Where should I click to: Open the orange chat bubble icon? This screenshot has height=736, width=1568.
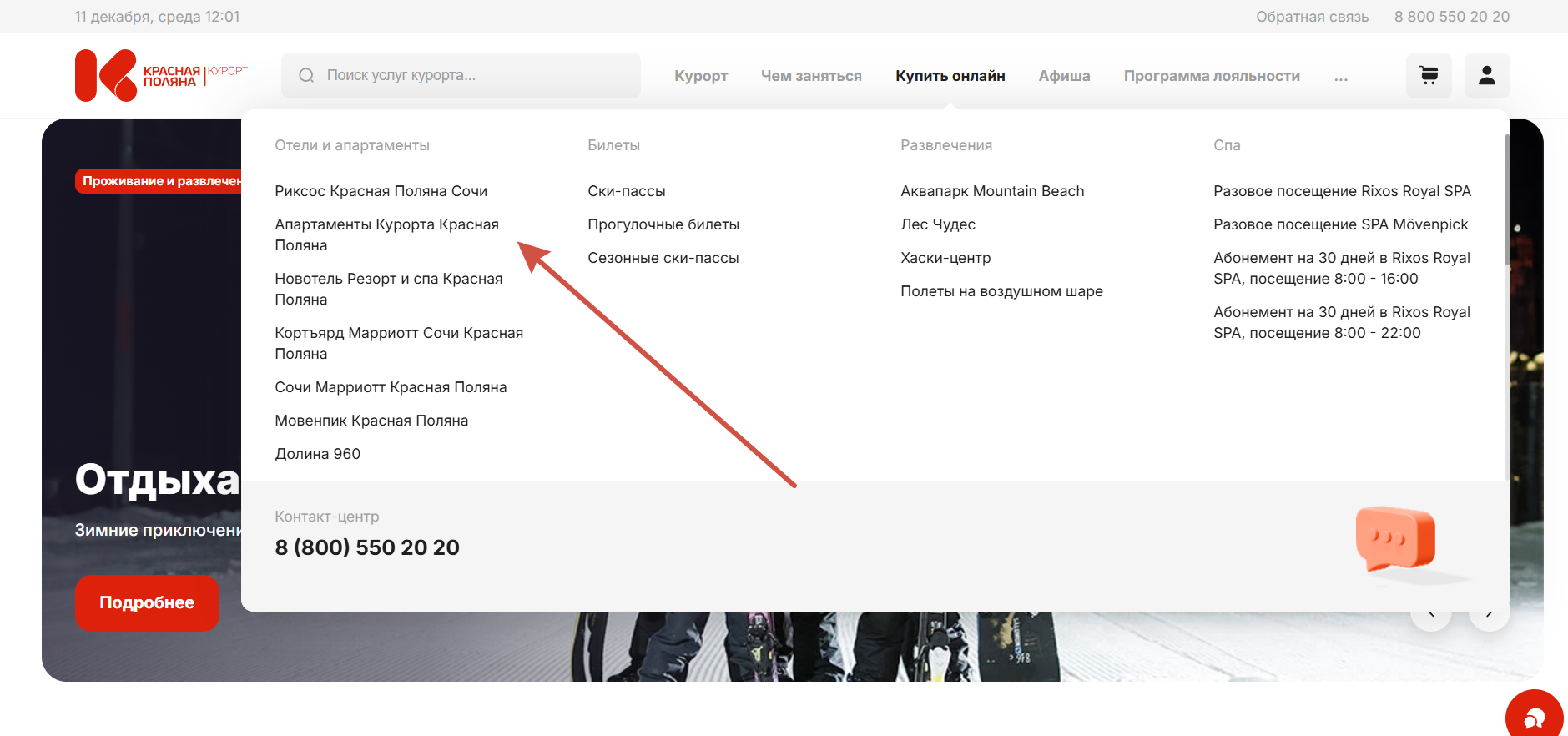click(1395, 540)
